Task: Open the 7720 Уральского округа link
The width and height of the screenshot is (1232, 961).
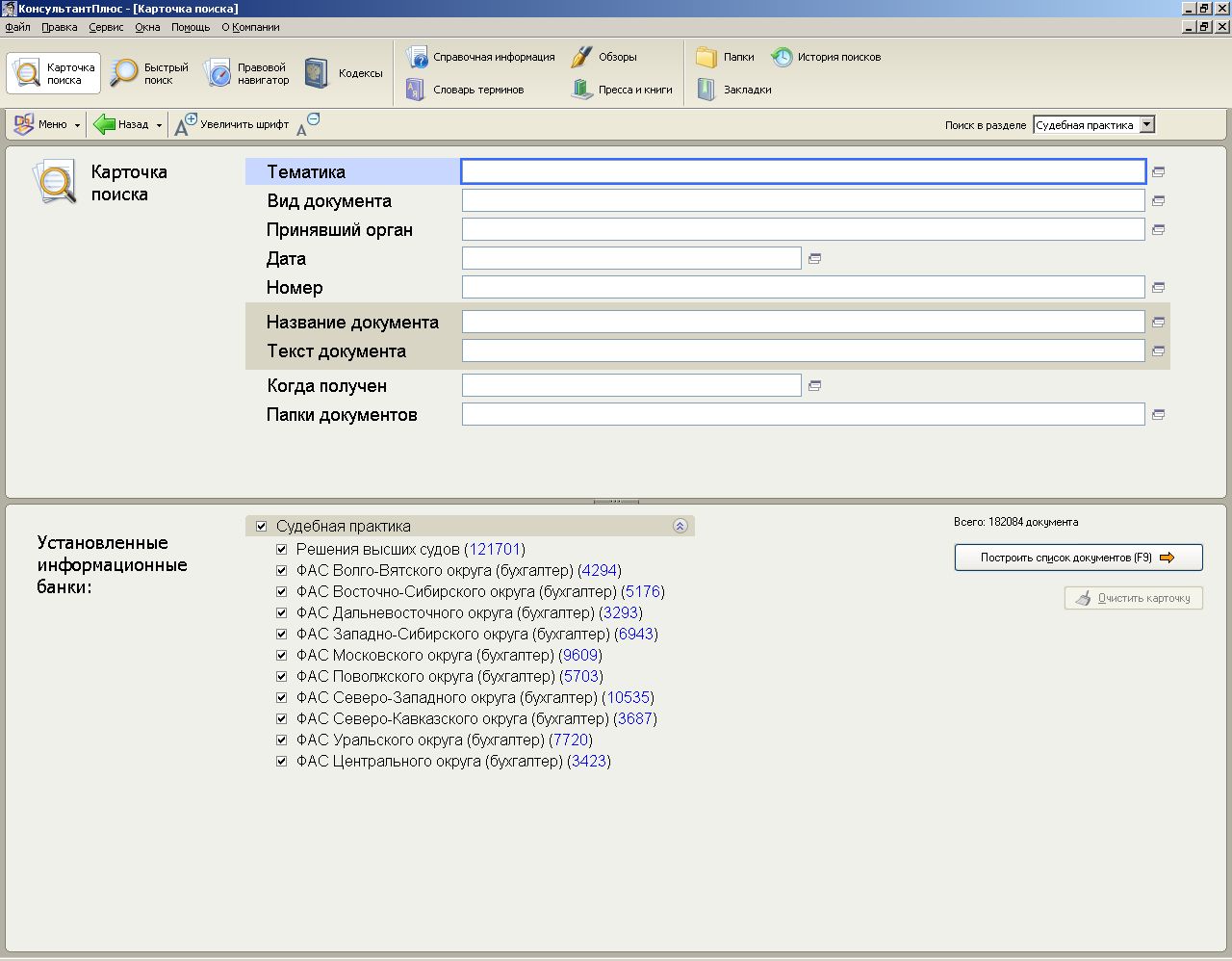Action: pos(570,740)
